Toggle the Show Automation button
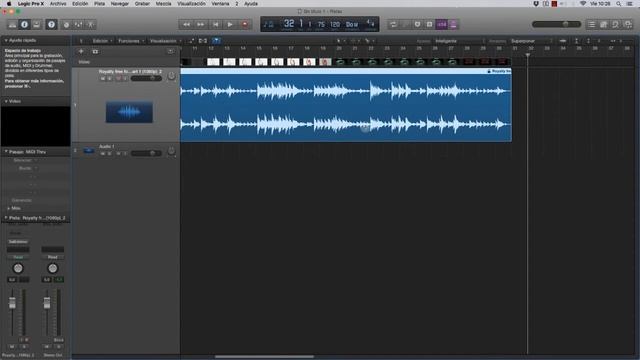 [x=191, y=41]
